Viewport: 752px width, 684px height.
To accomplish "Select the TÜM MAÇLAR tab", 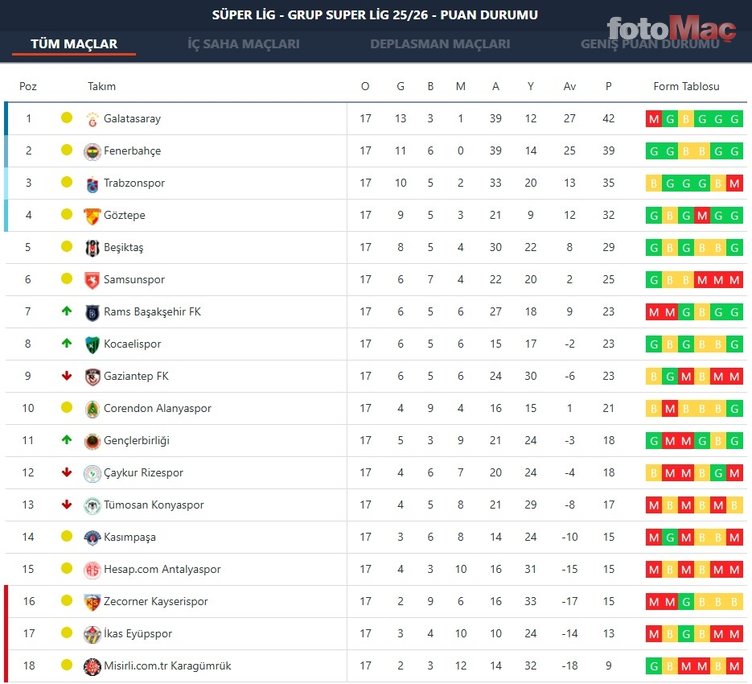I will pos(74,44).
